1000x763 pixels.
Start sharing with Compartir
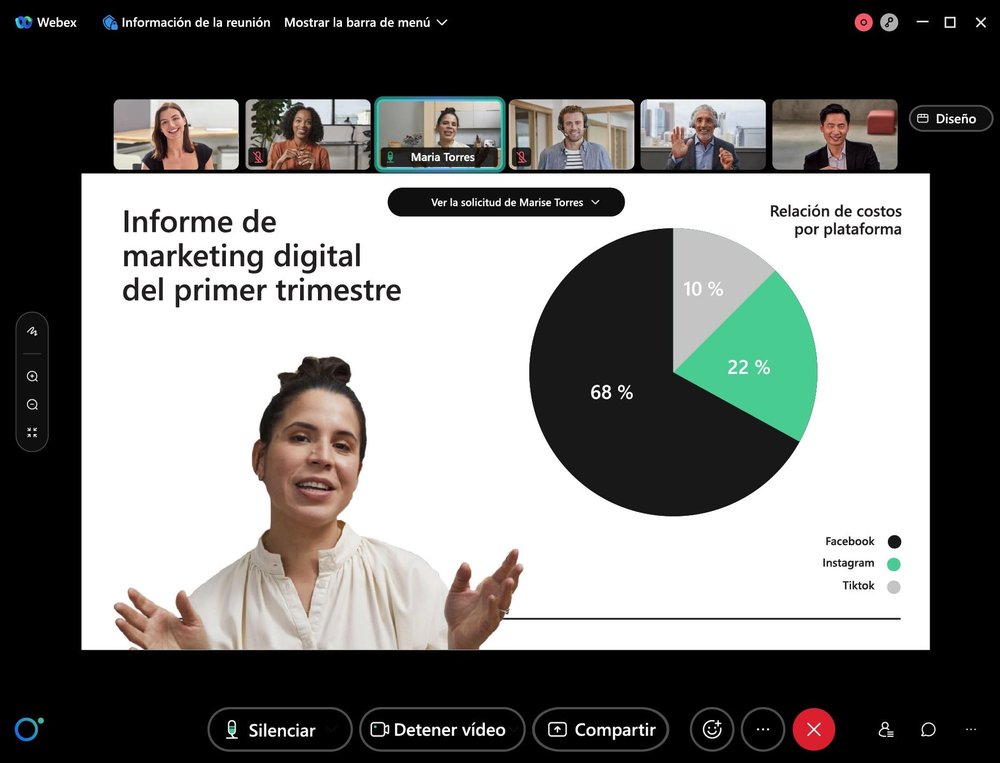601,729
